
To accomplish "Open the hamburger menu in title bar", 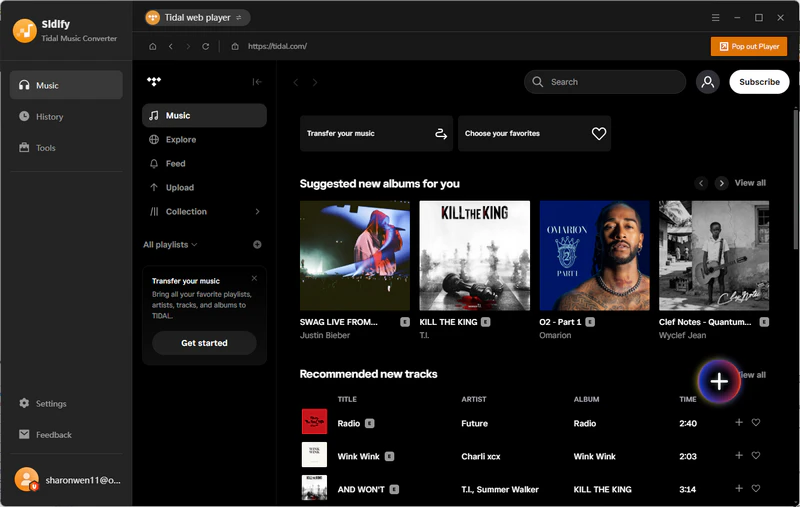I will pos(715,18).
